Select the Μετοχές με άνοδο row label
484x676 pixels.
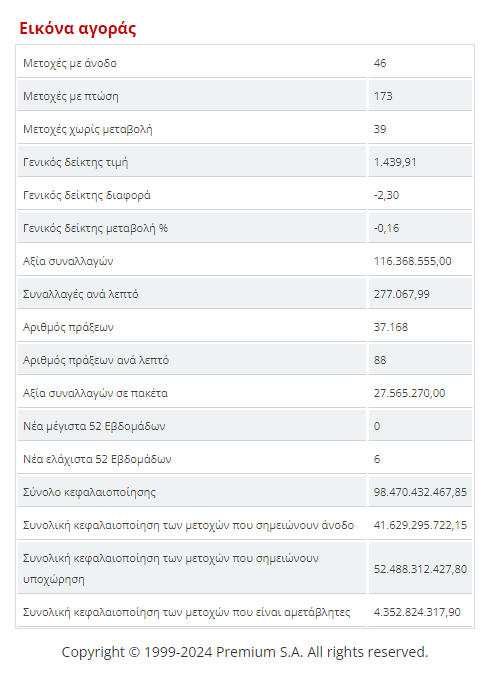pos(70,63)
